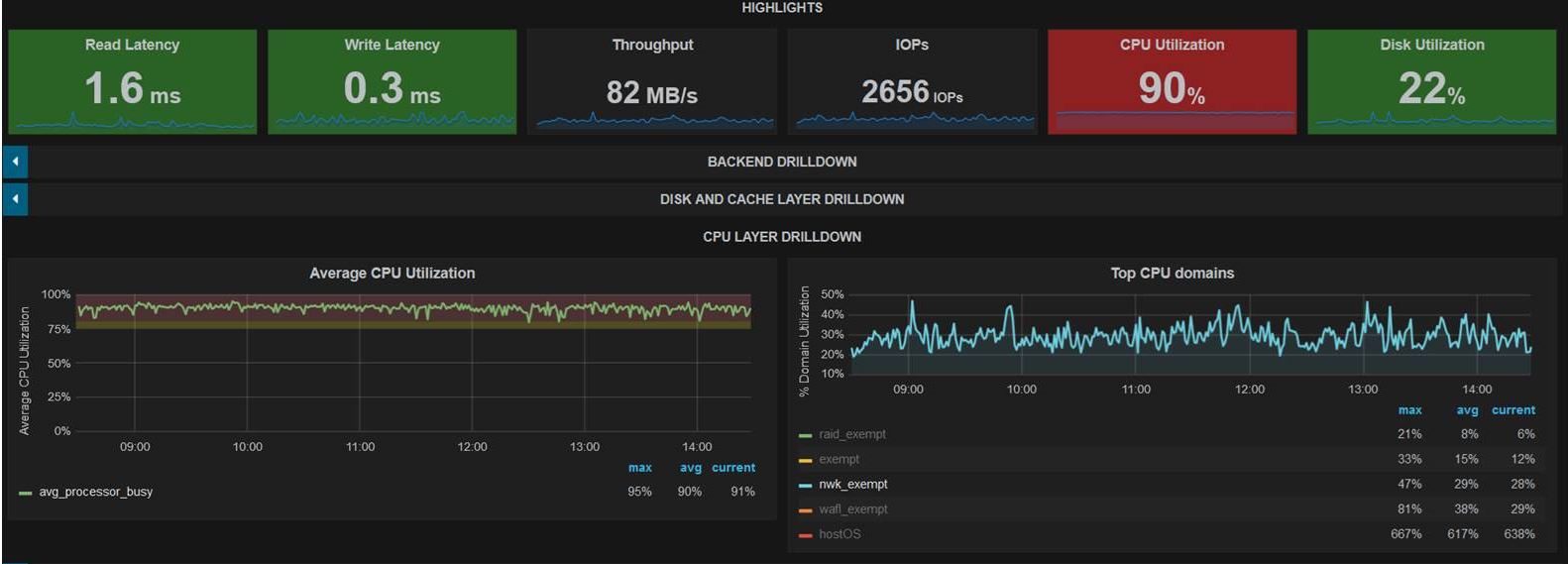1568x564 pixels.
Task: Open the Disk Utilization stat panel
Action: (x=1432, y=81)
